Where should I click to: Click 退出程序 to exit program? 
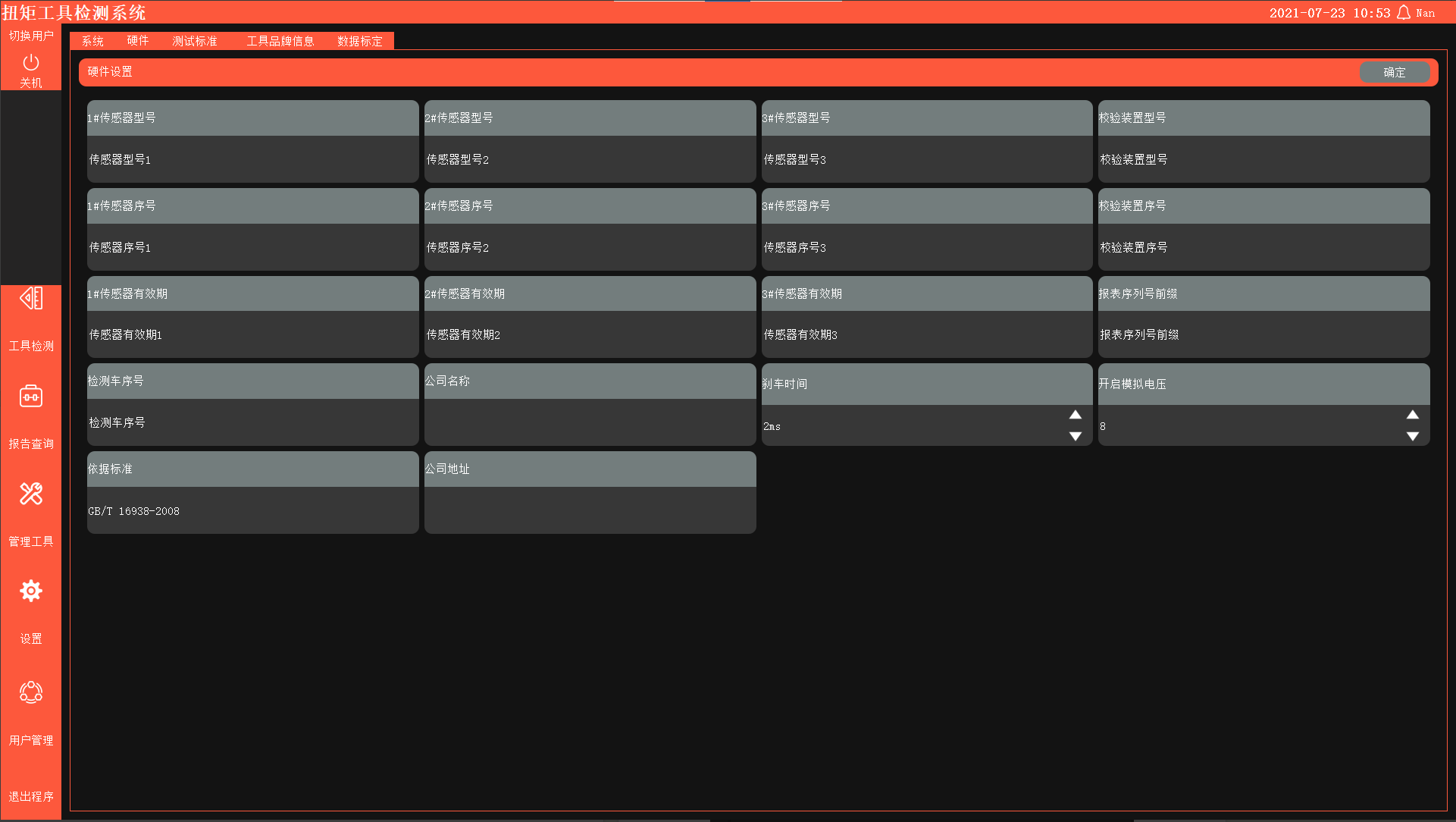(31, 796)
